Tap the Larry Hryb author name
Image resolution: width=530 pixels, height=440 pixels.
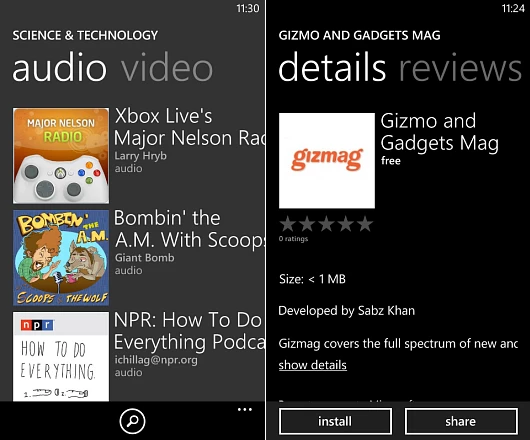(x=140, y=156)
